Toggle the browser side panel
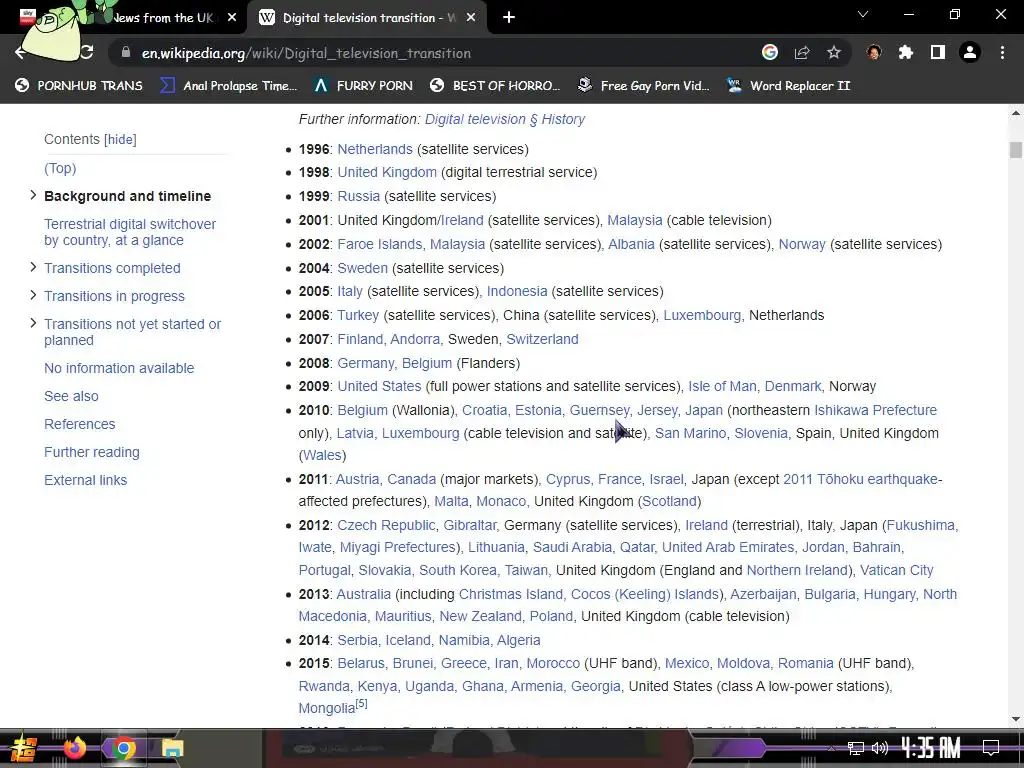Screen dimensions: 1024x768 (938, 53)
